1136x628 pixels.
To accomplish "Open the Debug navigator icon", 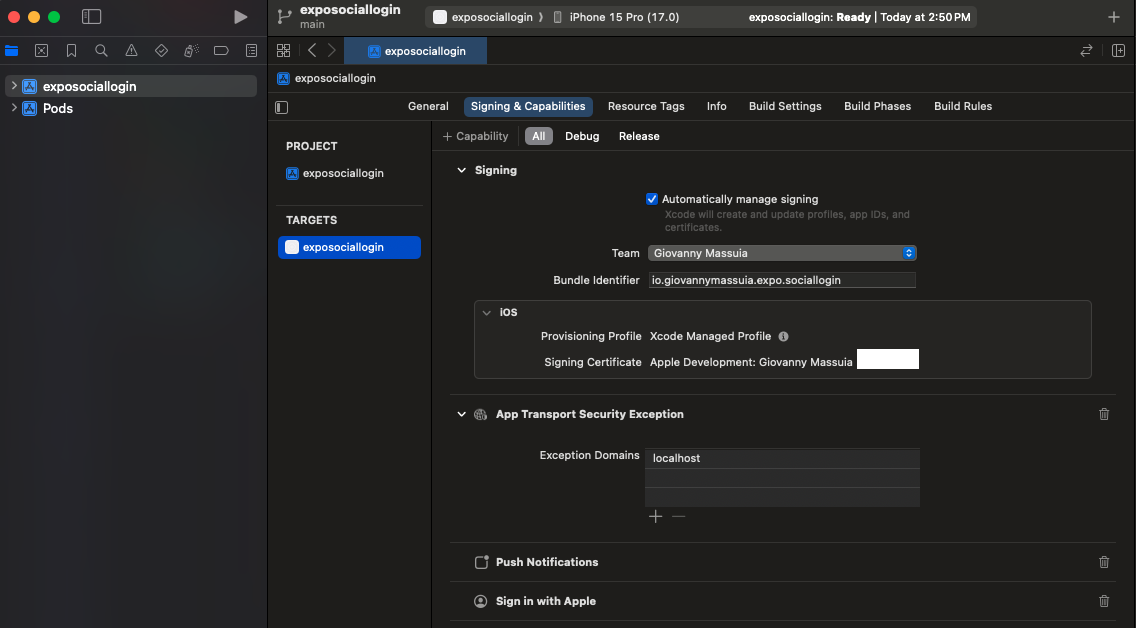I will click(191, 51).
